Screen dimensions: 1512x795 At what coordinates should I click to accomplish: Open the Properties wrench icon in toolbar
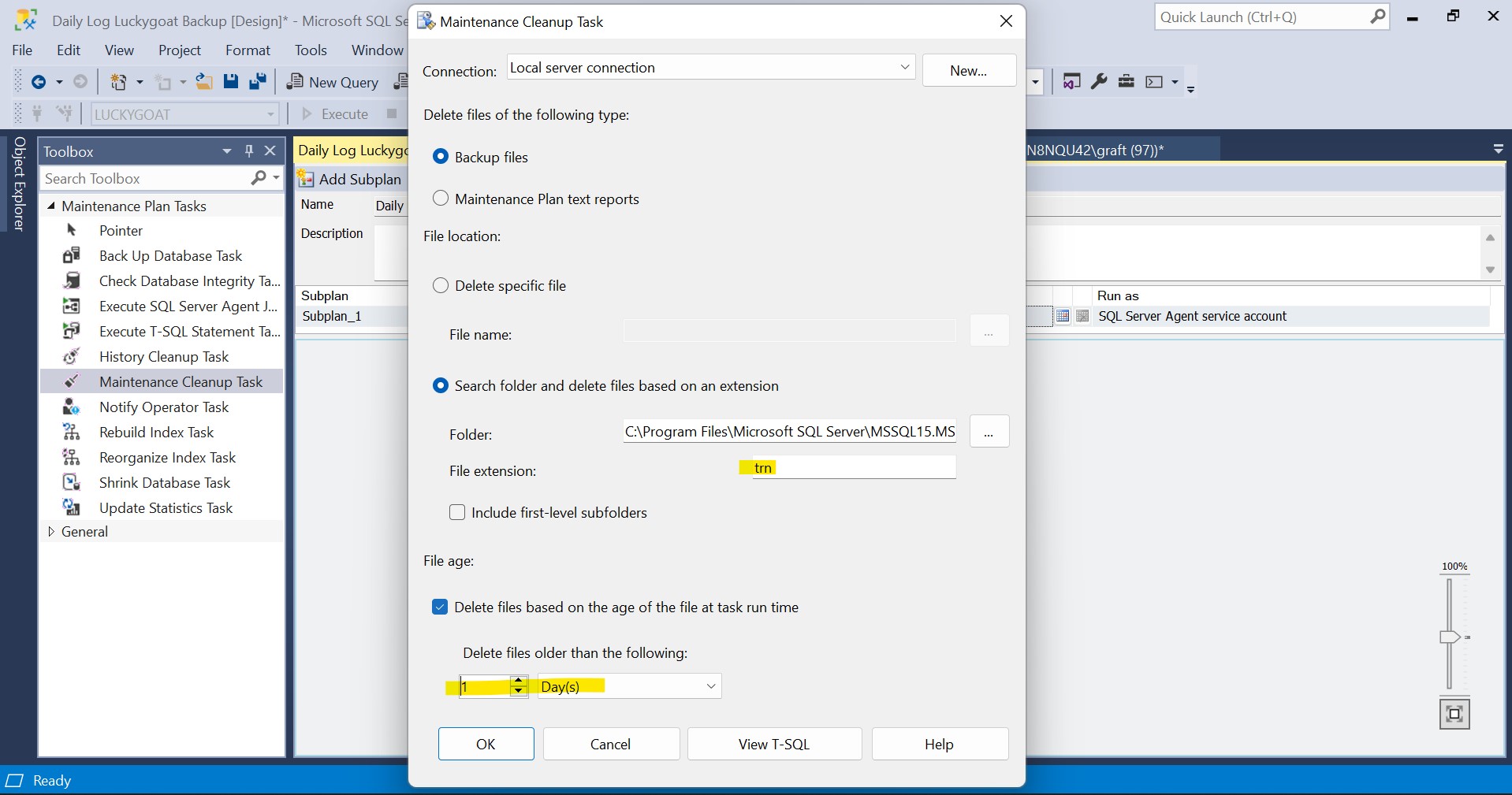(1099, 81)
